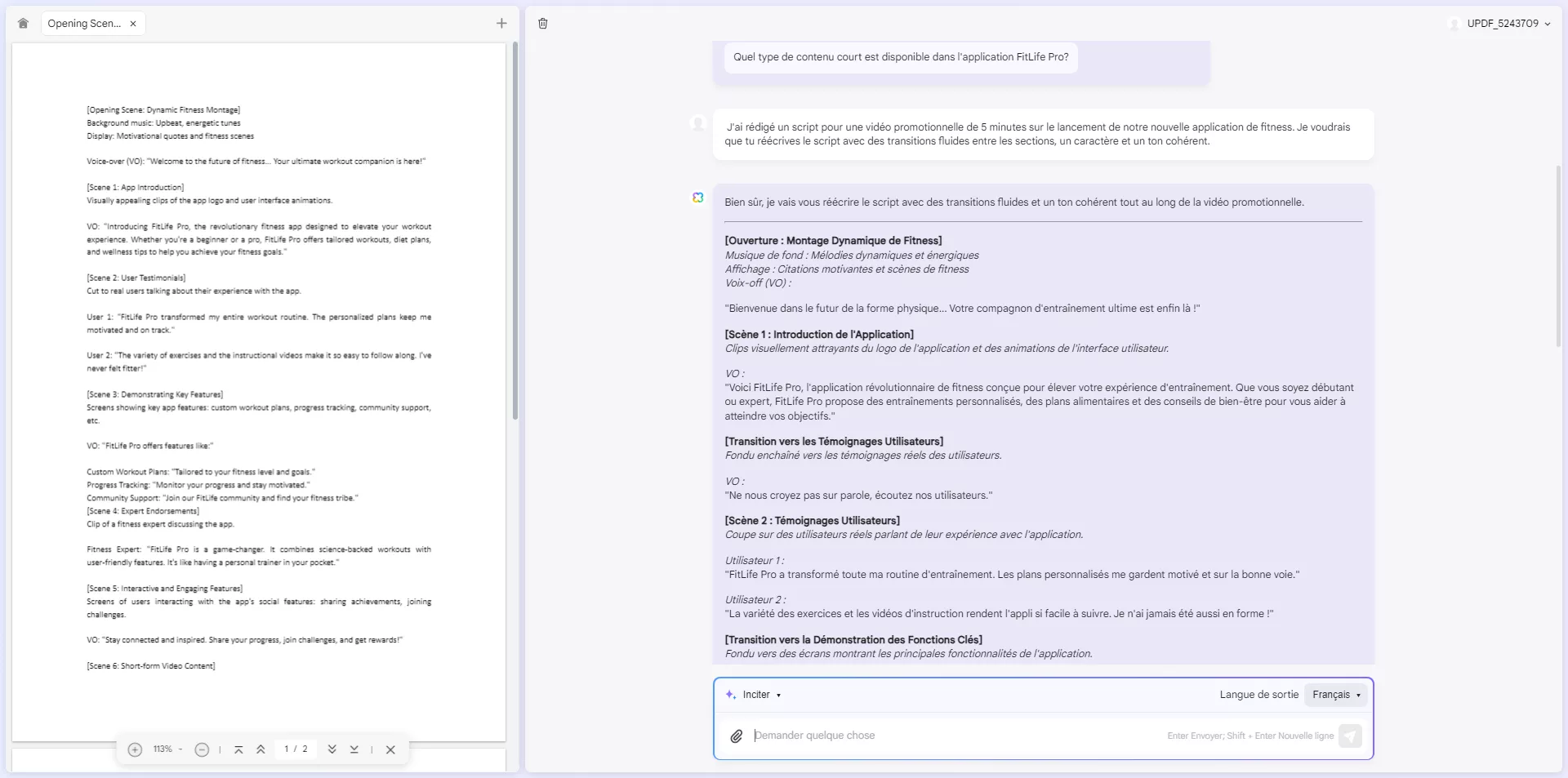Viewport: 1568px width, 778px height.
Task: Change output language via the Français dropdown
Action: (1336, 695)
